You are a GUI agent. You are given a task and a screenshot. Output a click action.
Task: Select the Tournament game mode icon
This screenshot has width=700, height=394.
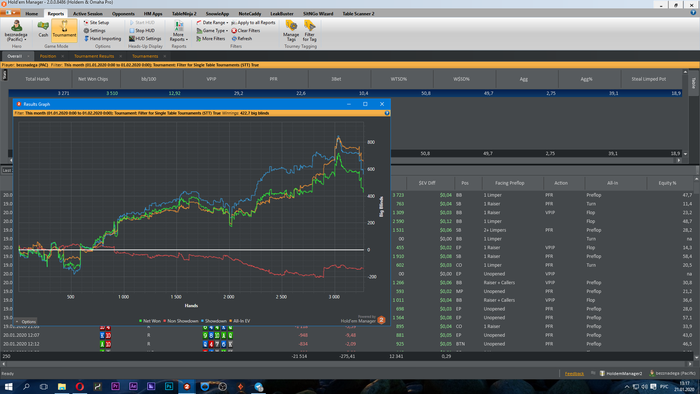(x=64, y=29)
